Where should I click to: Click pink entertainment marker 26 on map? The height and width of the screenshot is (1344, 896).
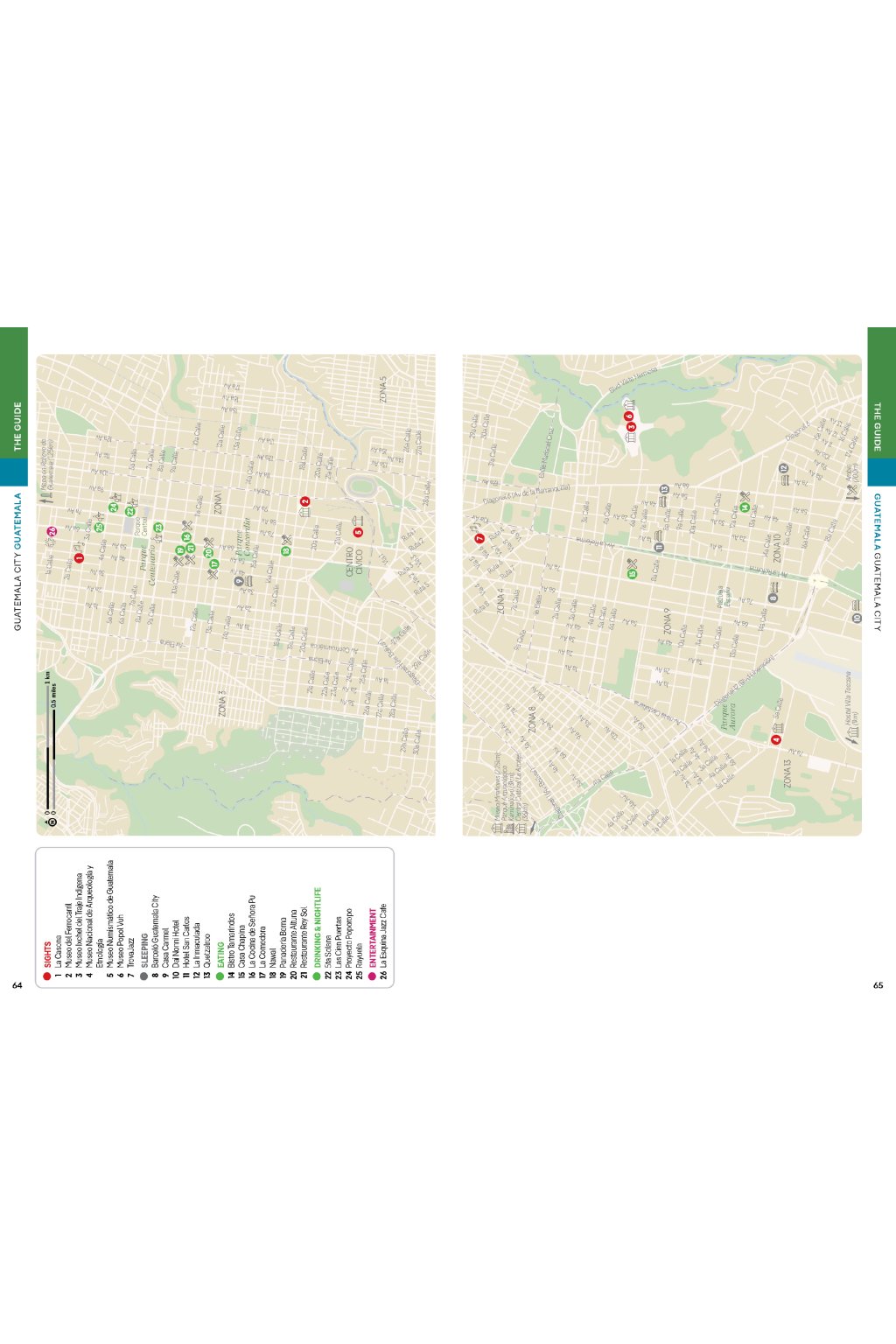[x=52, y=532]
